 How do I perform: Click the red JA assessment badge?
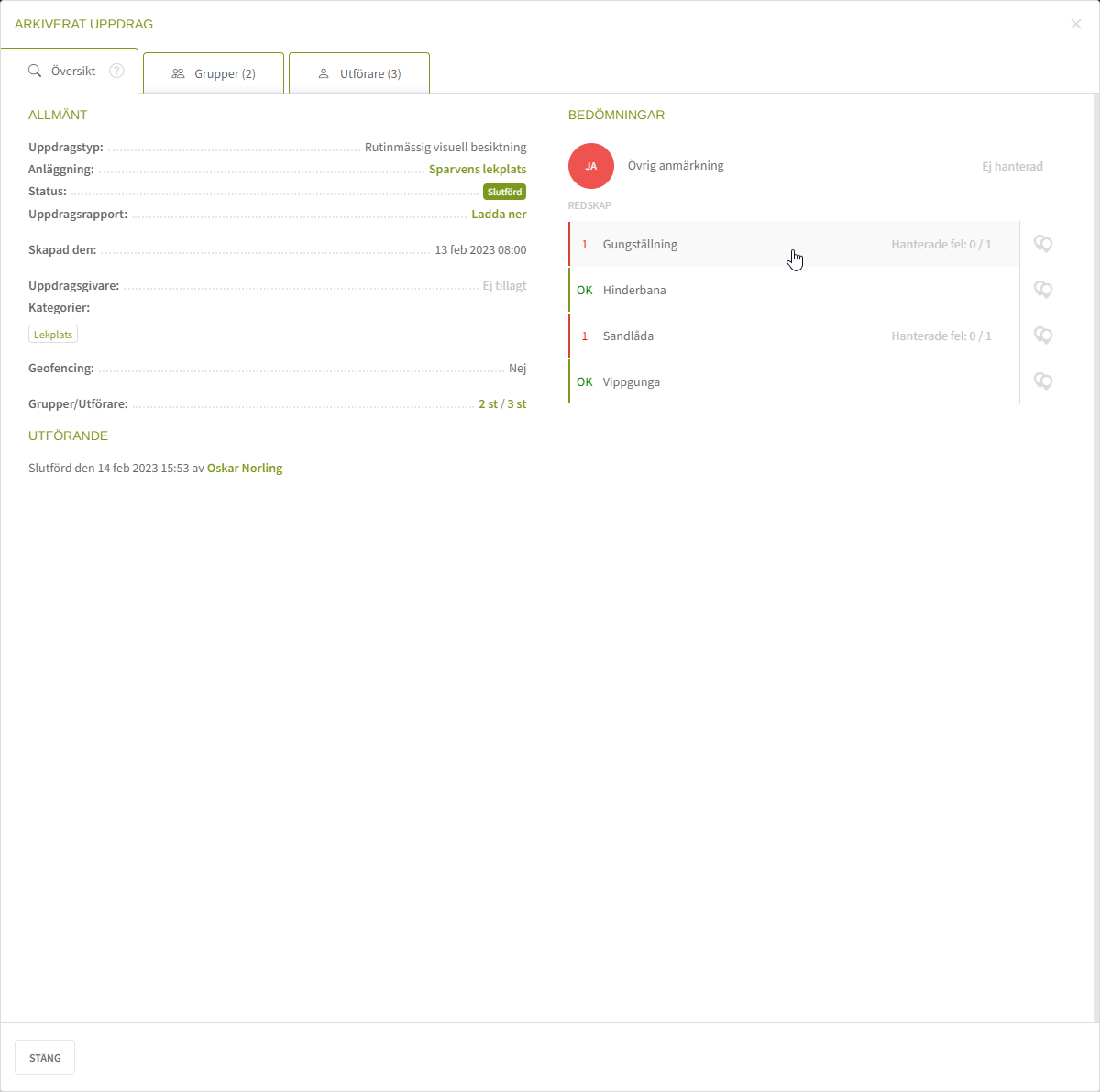point(591,166)
